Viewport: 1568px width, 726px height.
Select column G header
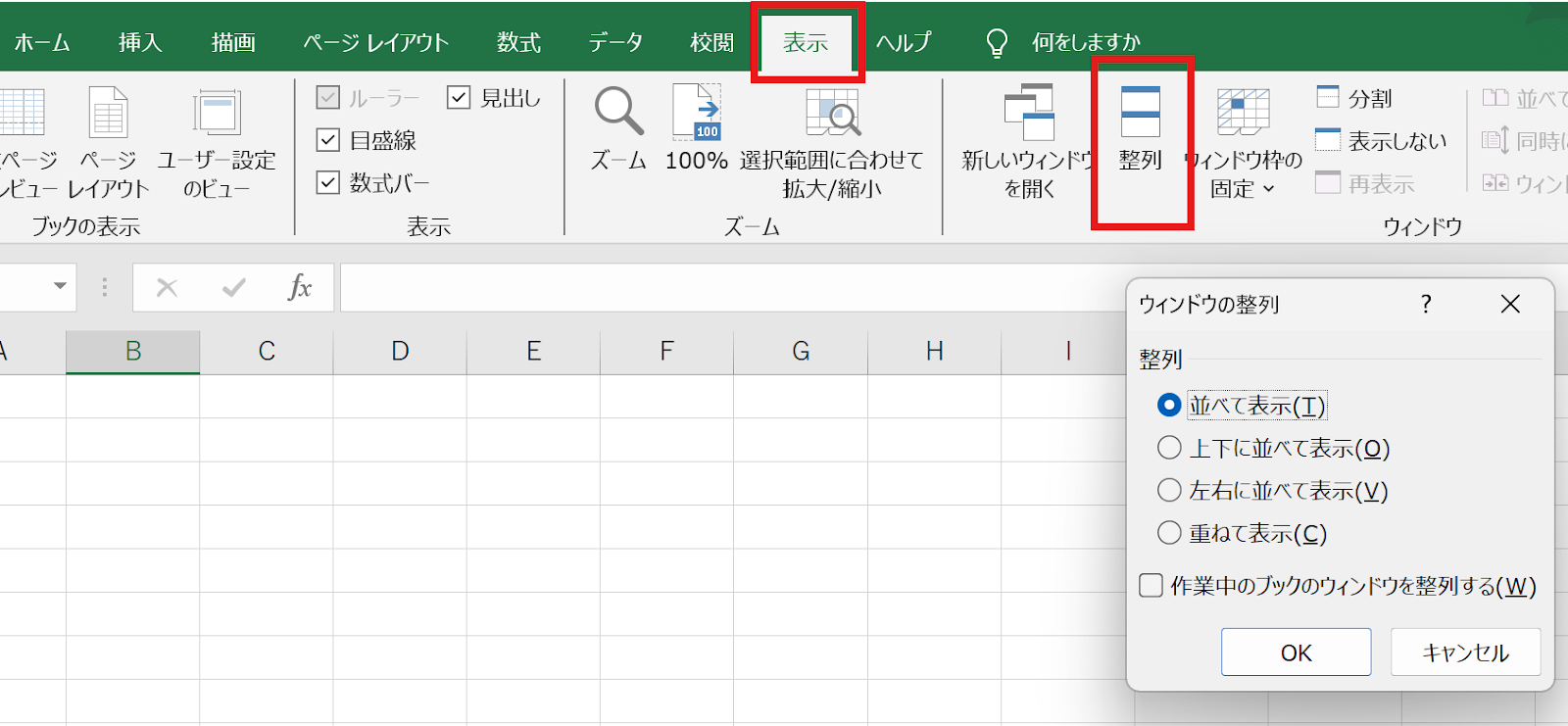point(801,351)
